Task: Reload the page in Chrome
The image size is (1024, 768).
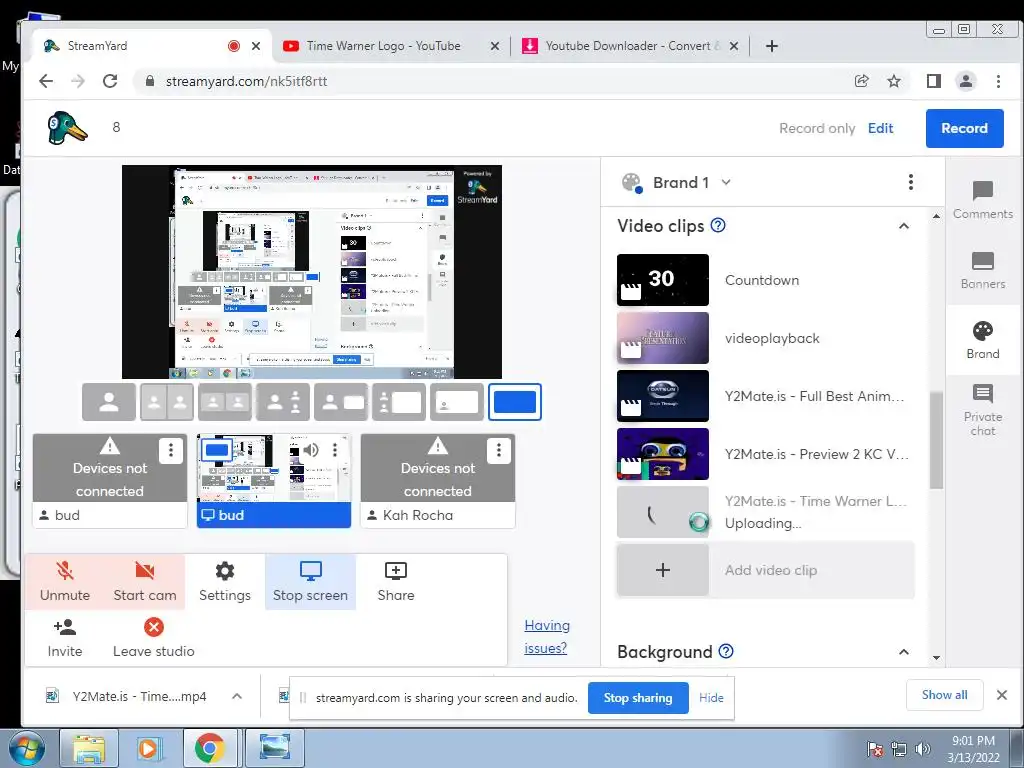Action: tap(110, 81)
